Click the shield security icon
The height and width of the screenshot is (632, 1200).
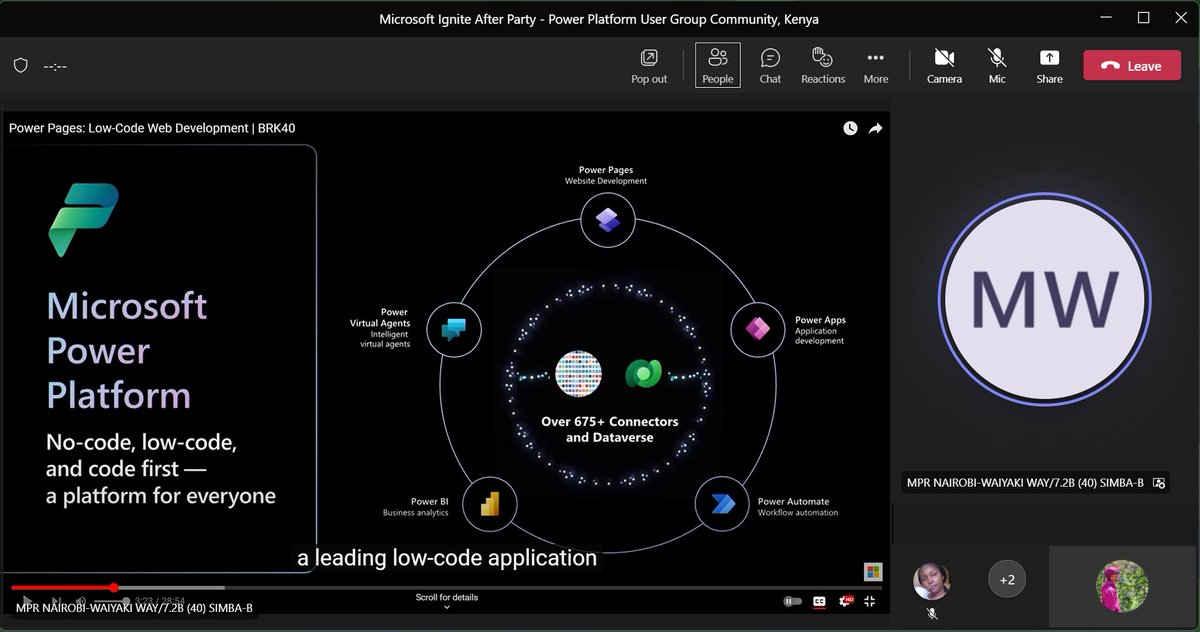tap(20, 66)
